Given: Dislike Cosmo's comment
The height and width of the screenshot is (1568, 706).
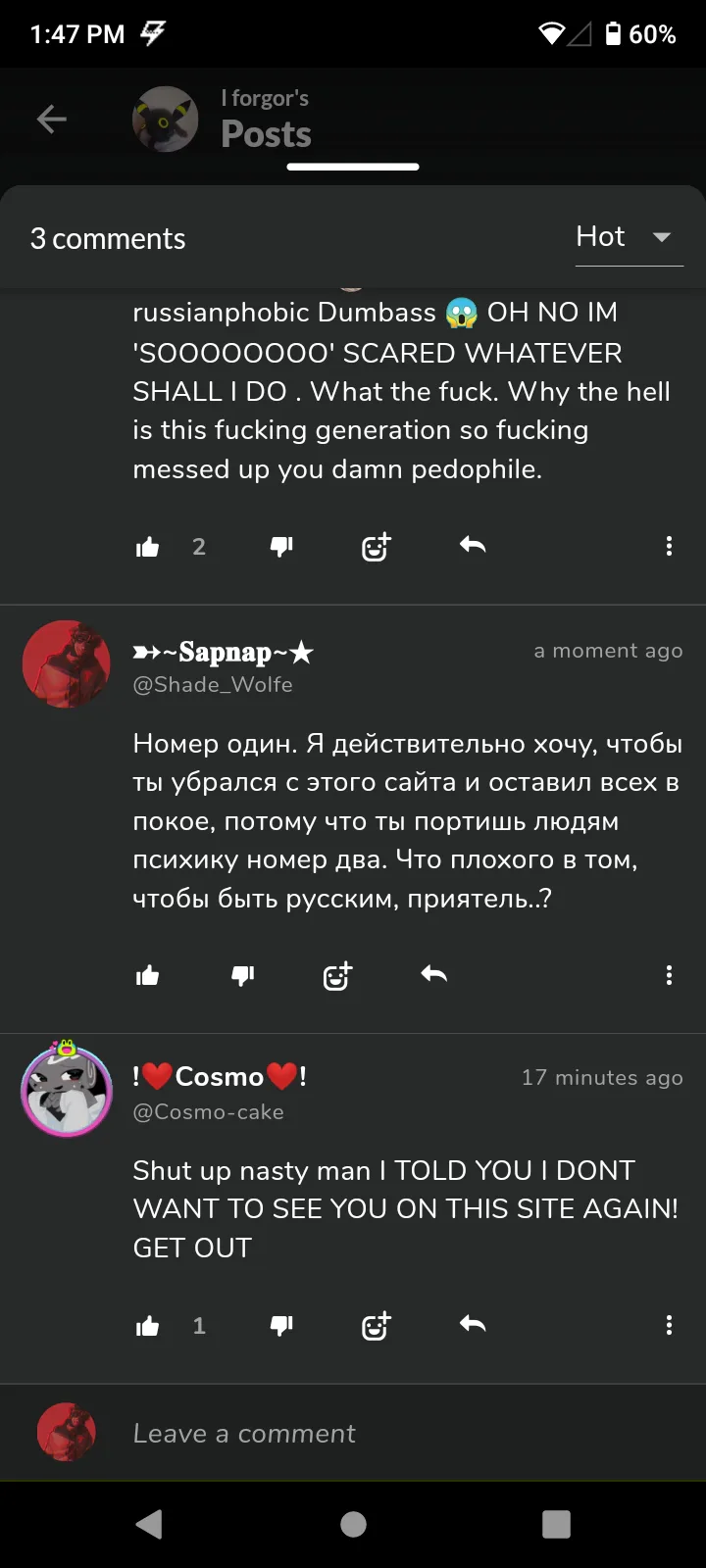Looking at the screenshot, I should [281, 1326].
